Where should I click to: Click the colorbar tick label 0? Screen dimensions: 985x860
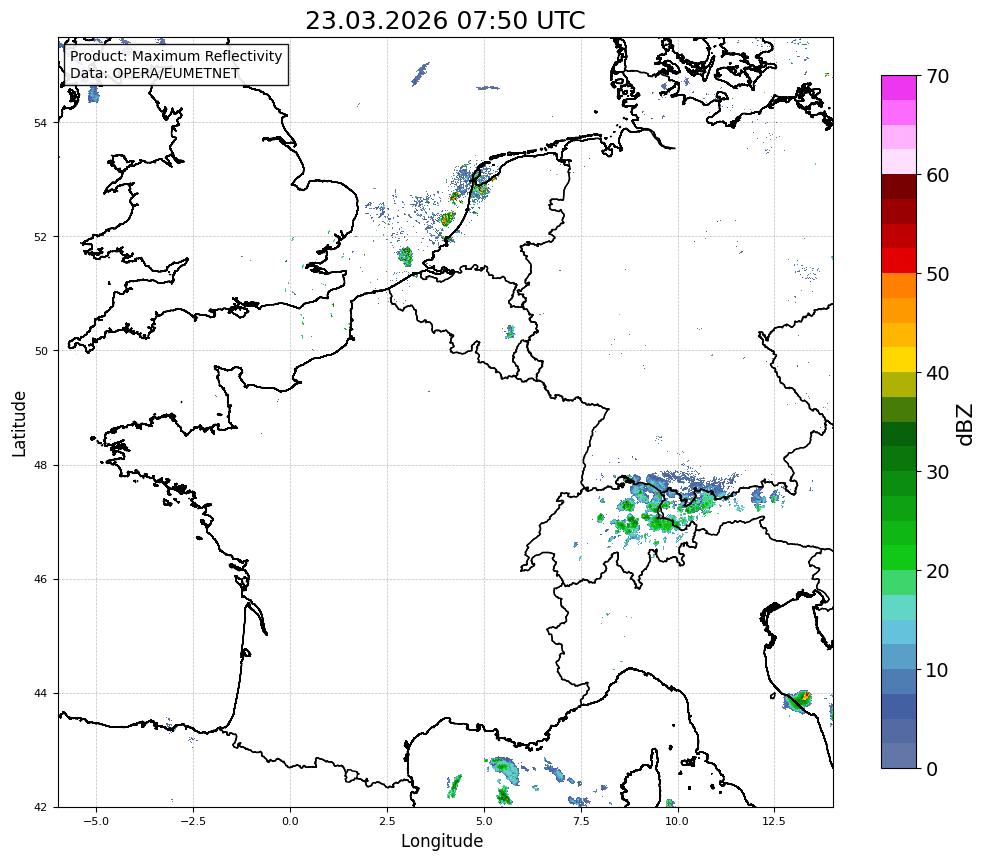point(932,769)
